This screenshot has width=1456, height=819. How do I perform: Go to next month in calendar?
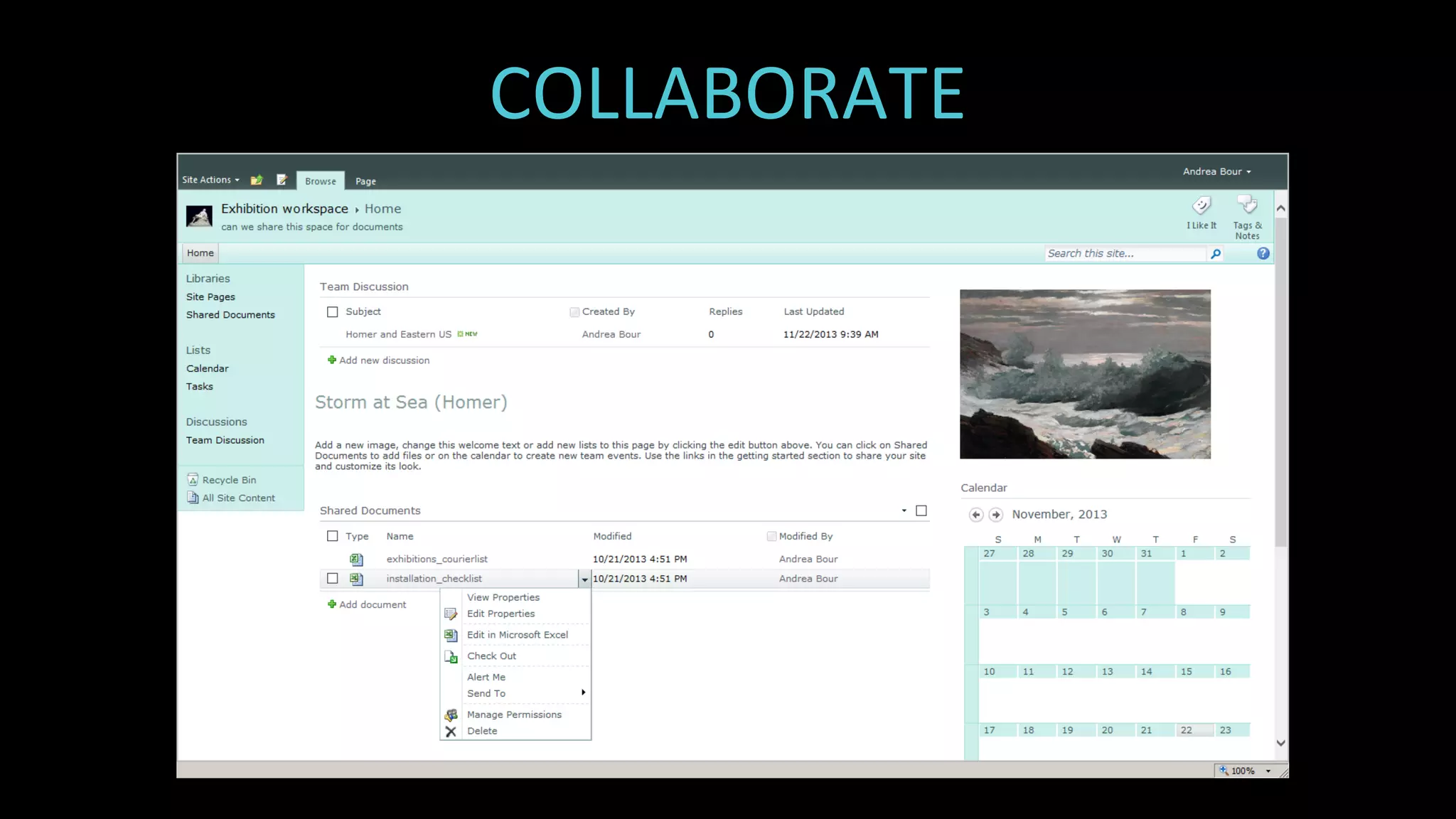(x=996, y=515)
